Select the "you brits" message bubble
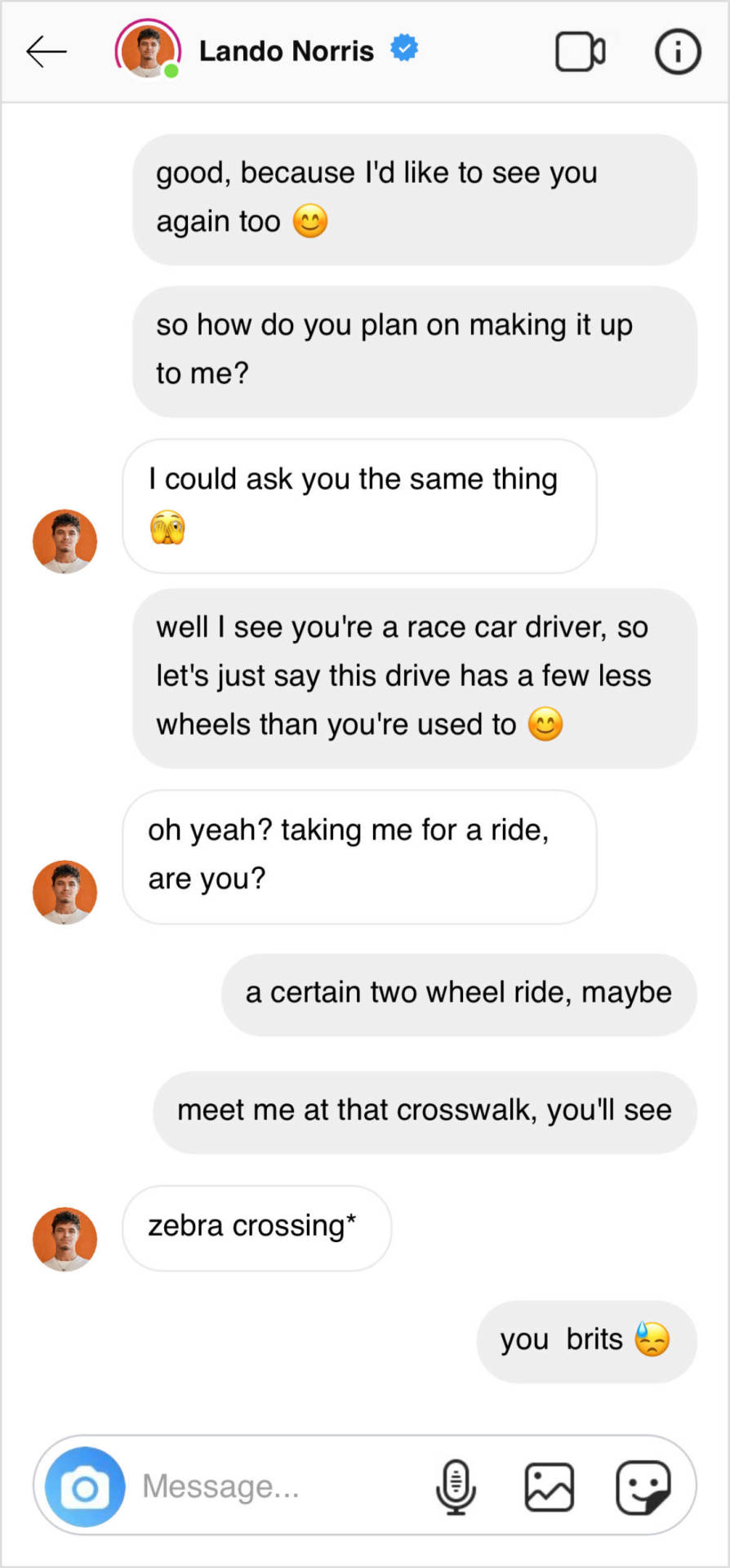The image size is (730, 1568). click(586, 1341)
